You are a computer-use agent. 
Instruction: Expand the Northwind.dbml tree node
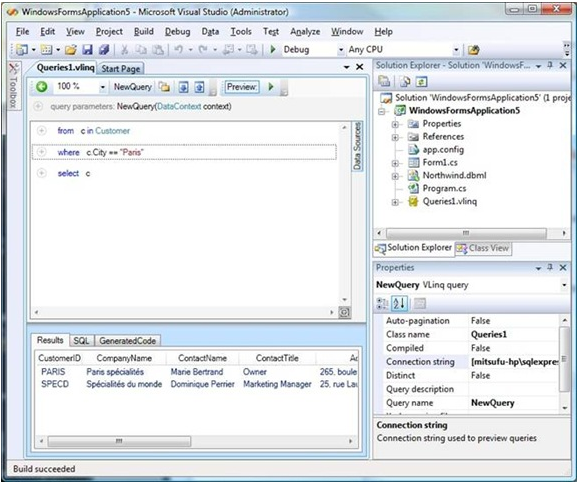point(395,176)
